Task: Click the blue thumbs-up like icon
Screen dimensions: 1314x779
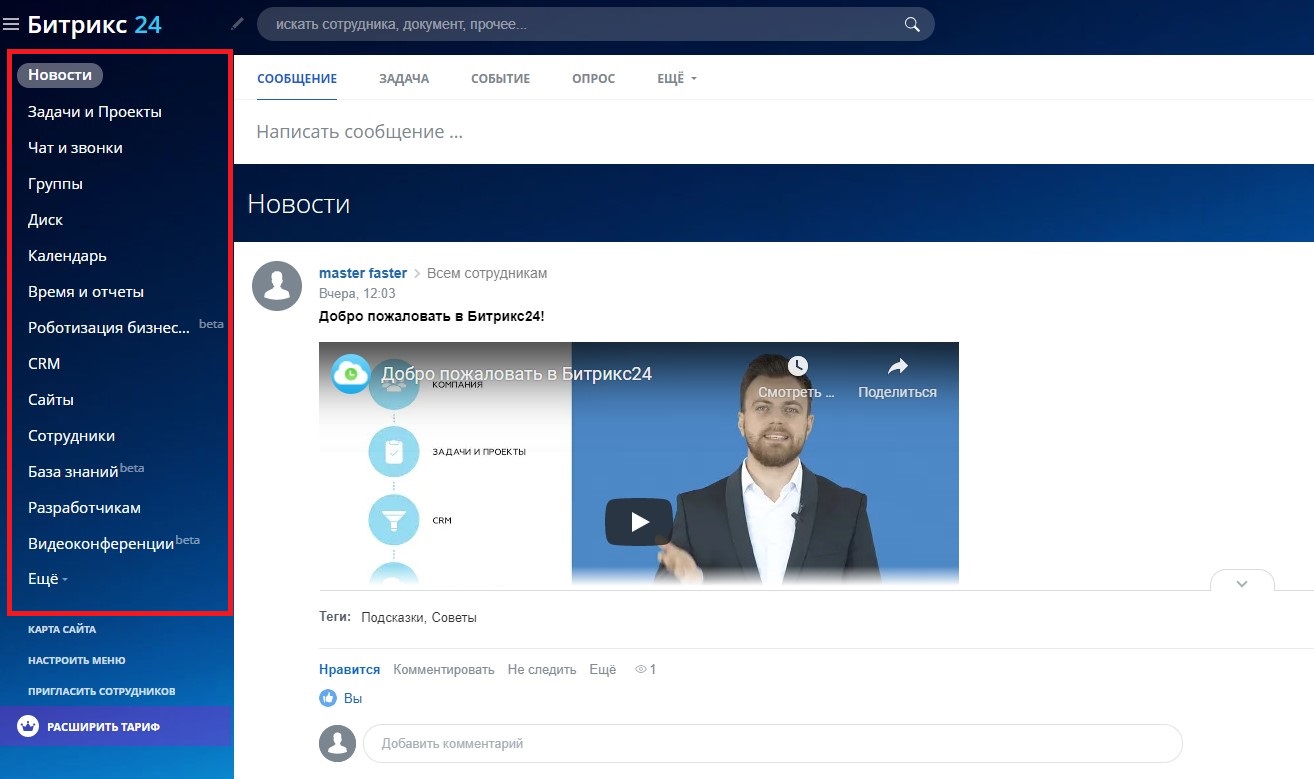Action: [328, 698]
